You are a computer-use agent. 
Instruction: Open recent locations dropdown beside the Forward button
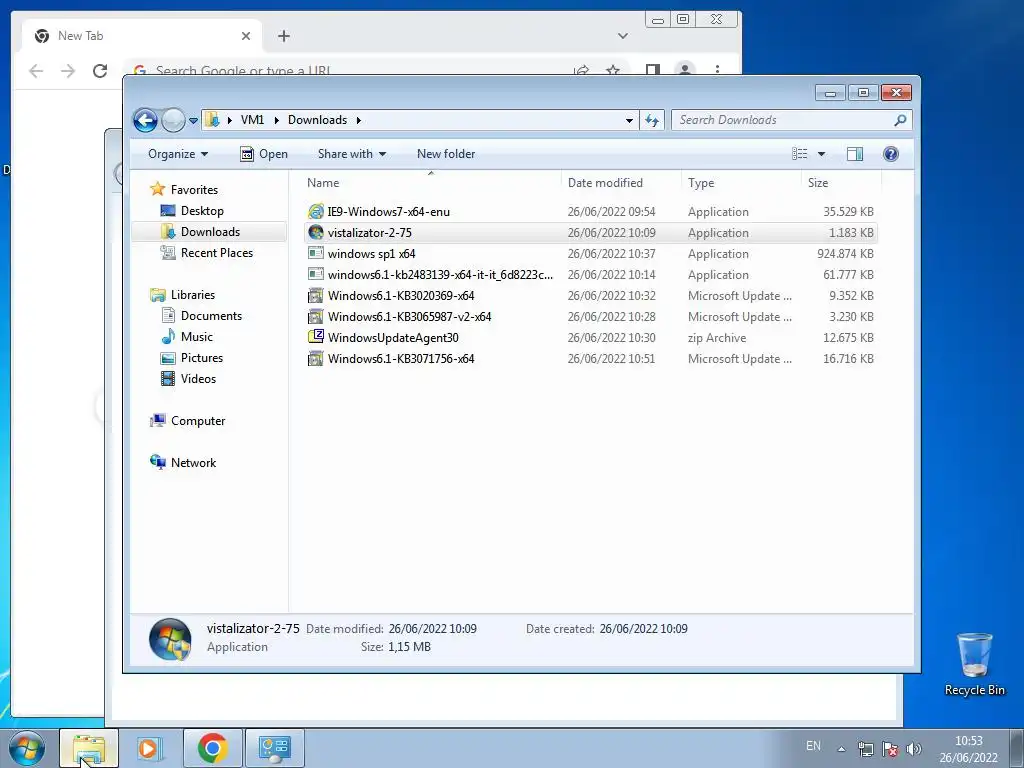point(193,120)
